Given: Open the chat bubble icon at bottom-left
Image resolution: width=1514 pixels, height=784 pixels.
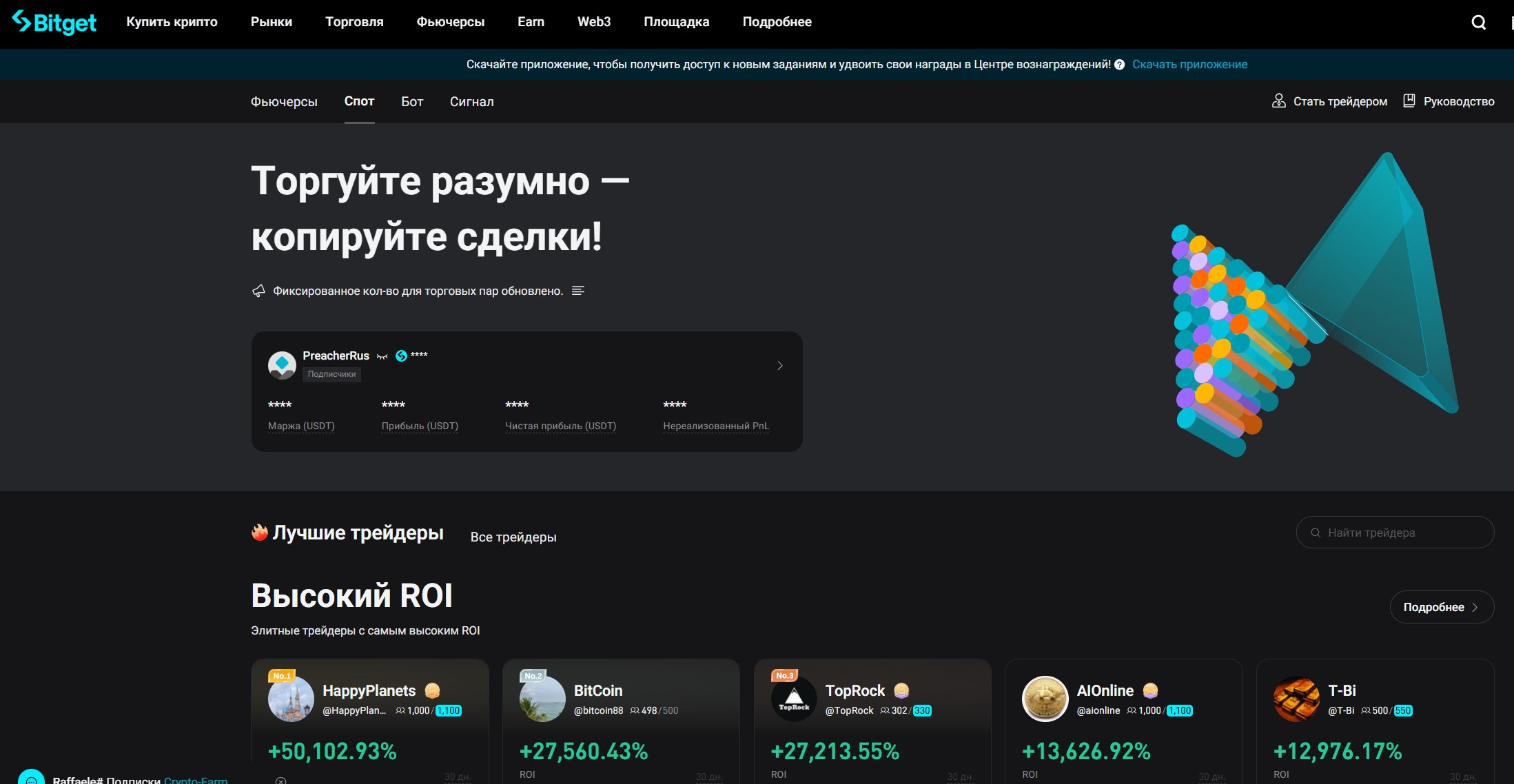Looking at the screenshot, I should [31, 778].
